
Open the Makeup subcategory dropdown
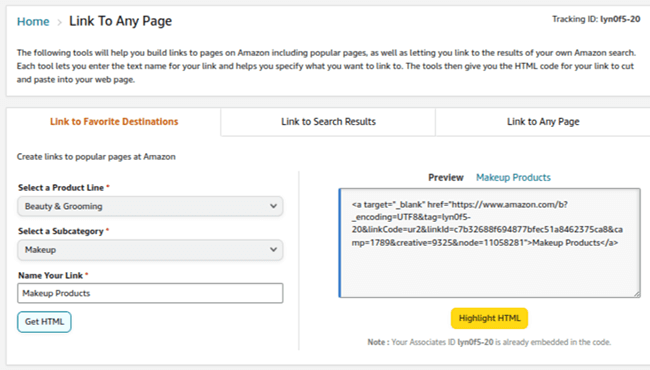150,249
